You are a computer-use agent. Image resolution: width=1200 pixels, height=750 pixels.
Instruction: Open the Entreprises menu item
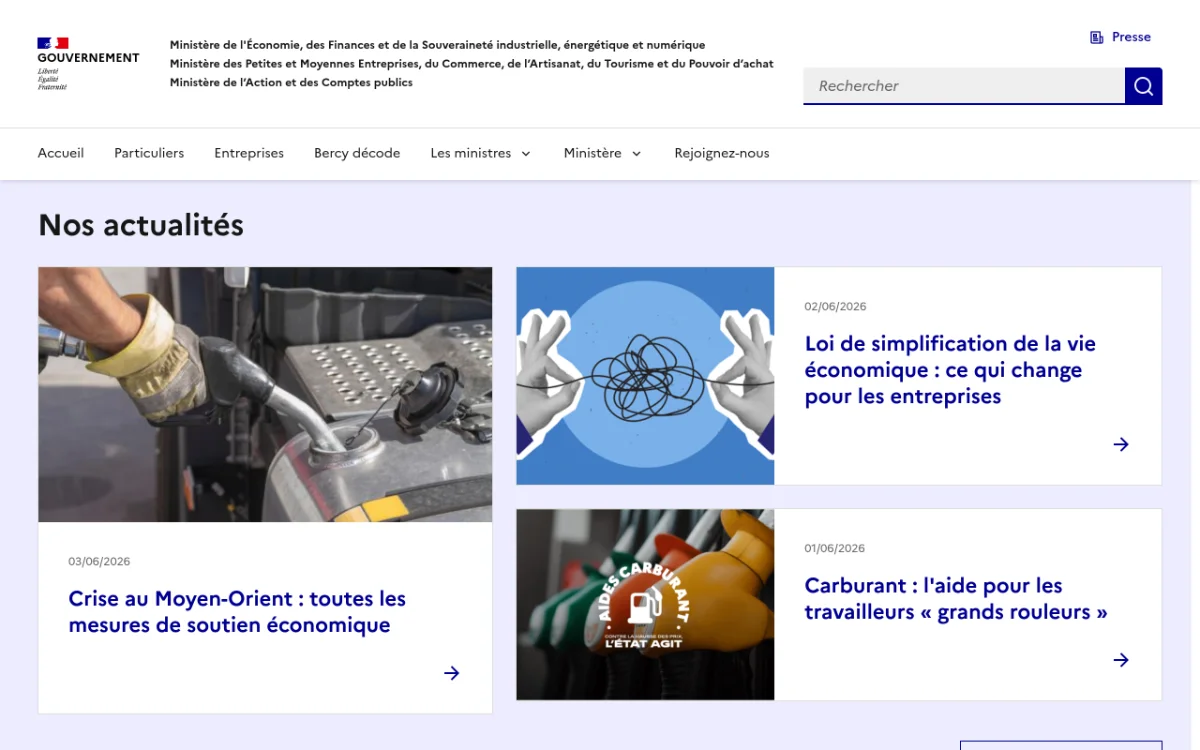pyautogui.click(x=249, y=153)
